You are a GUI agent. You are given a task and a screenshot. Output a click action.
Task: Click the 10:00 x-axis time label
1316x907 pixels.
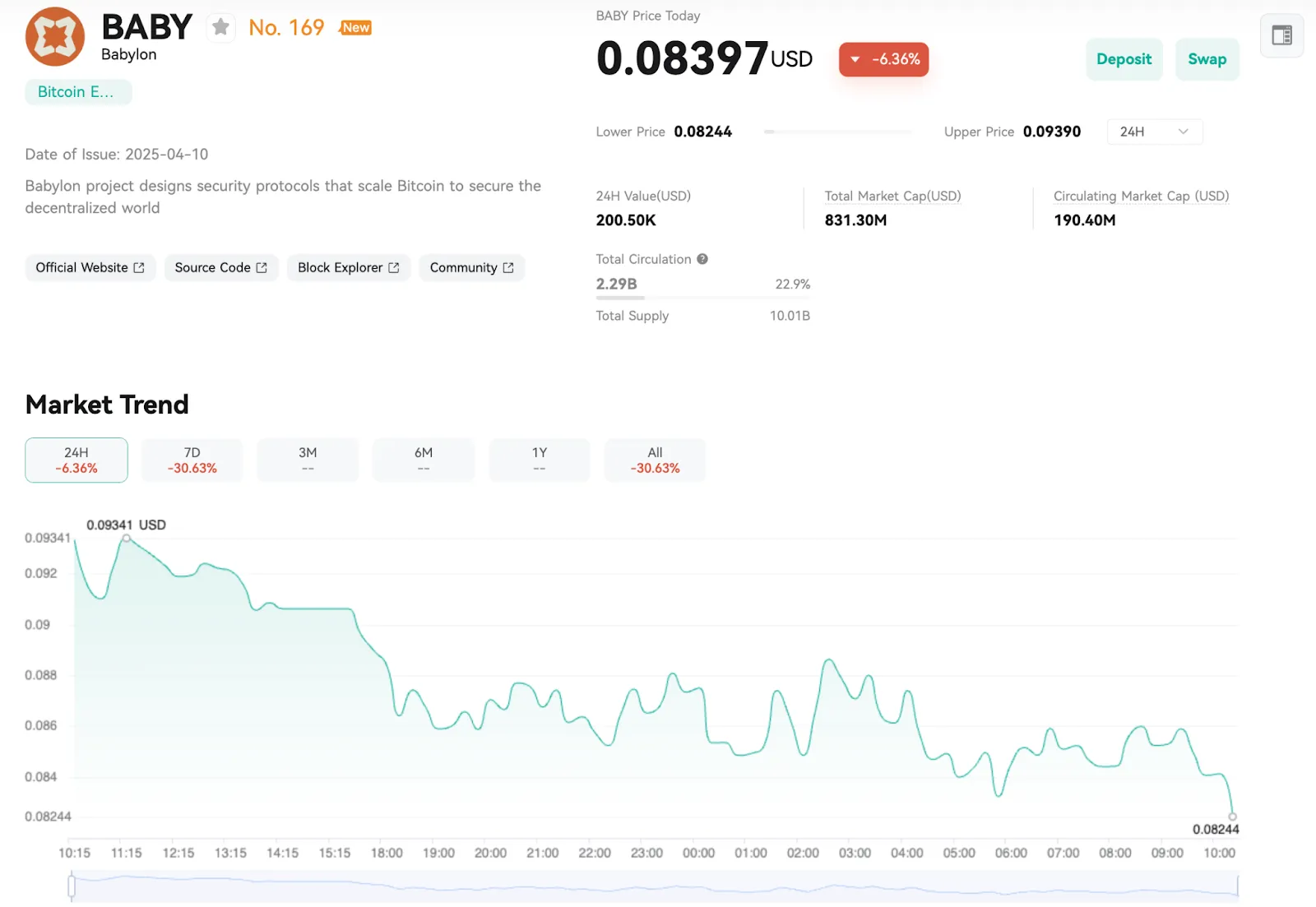1219,853
